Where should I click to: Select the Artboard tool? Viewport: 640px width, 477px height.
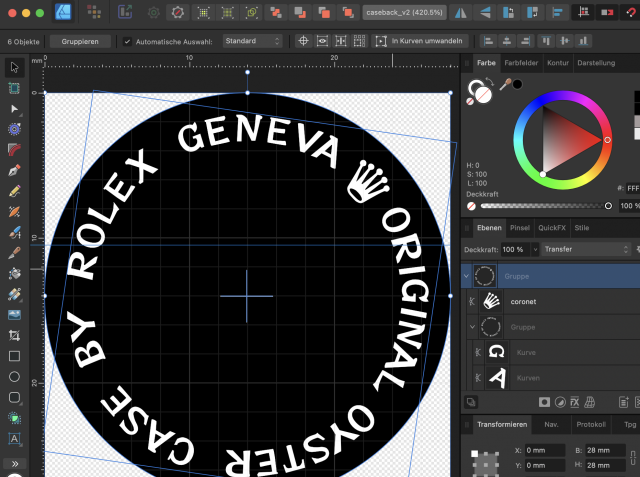14,88
